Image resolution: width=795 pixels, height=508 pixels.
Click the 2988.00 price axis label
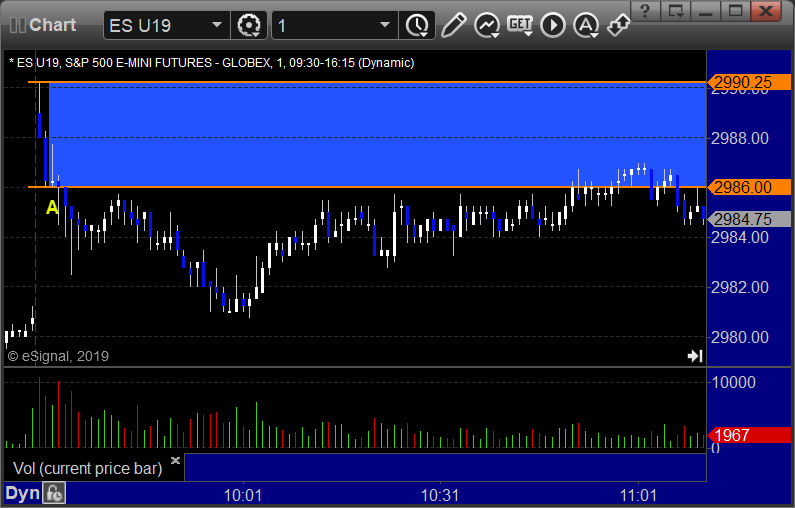click(740, 138)
